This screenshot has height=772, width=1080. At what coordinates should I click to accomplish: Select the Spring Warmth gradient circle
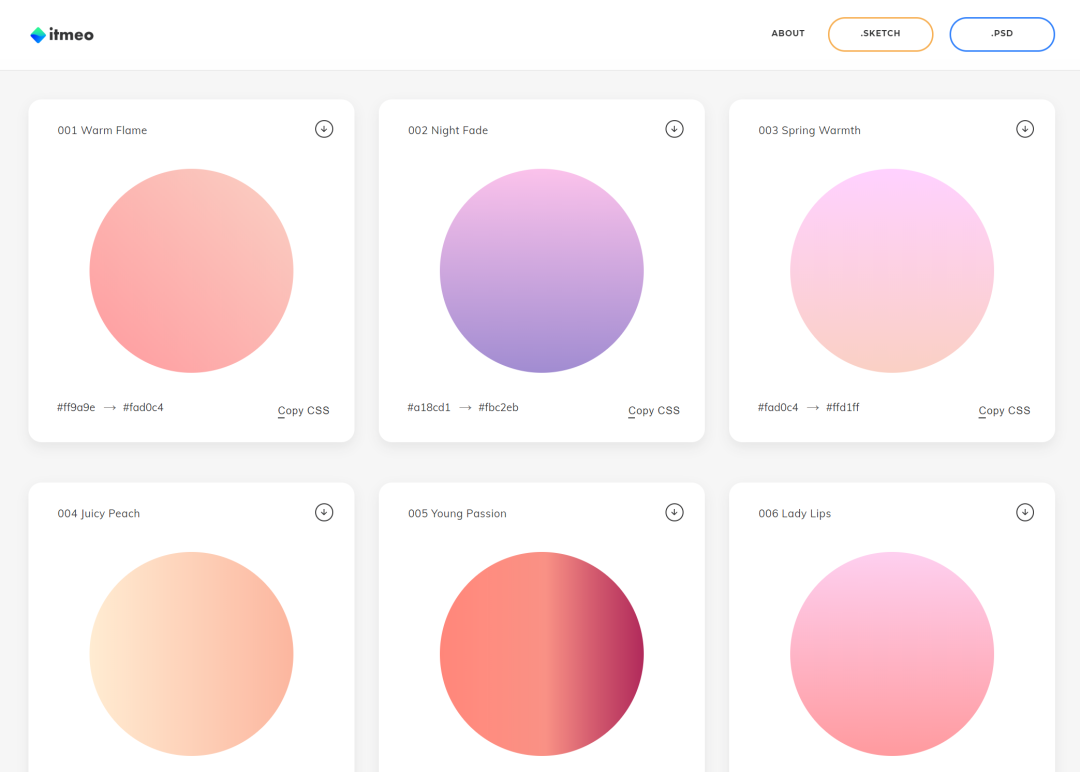(x=892, y=271)
